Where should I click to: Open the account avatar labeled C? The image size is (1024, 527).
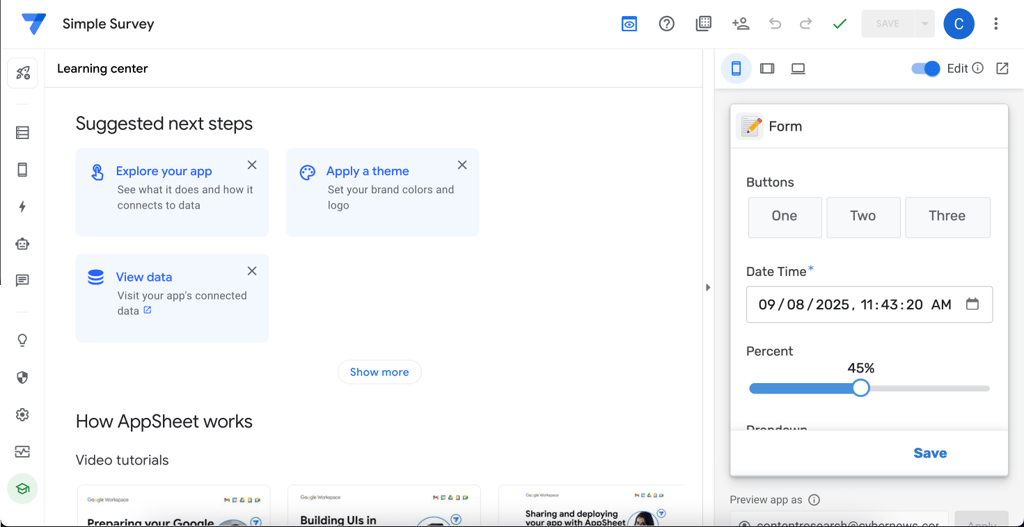click(x=959, y=24)
